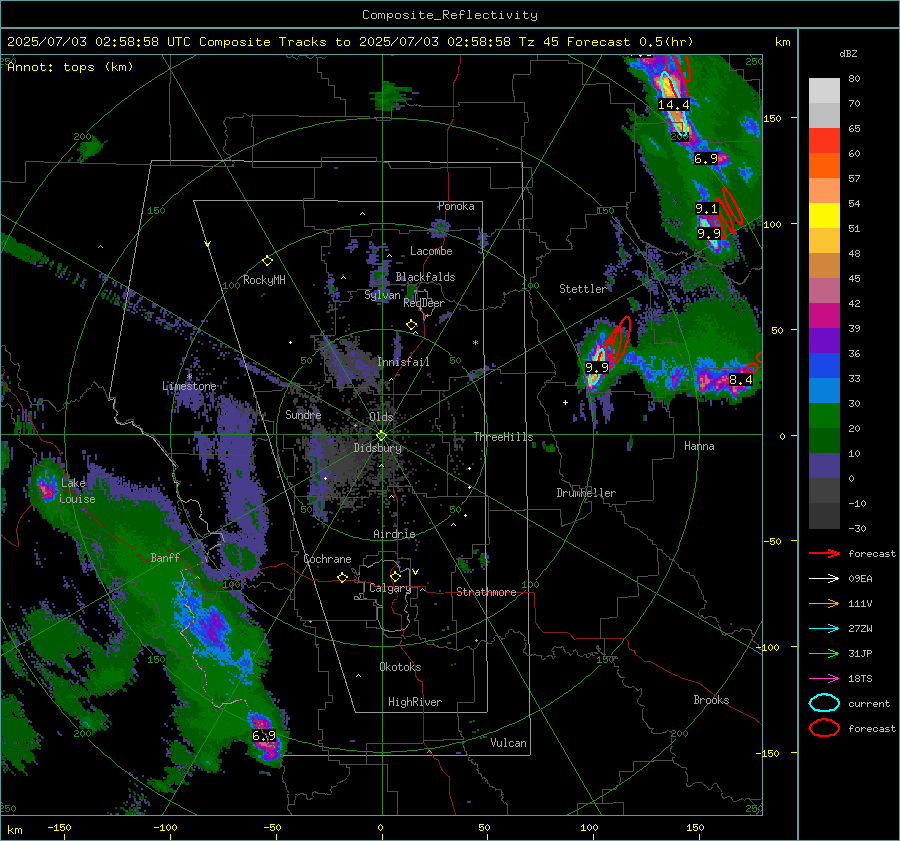This screenshot has height=841, width=900.
Task: Click the cyan current ellipse legend icon
Action: tap(824, 703)
